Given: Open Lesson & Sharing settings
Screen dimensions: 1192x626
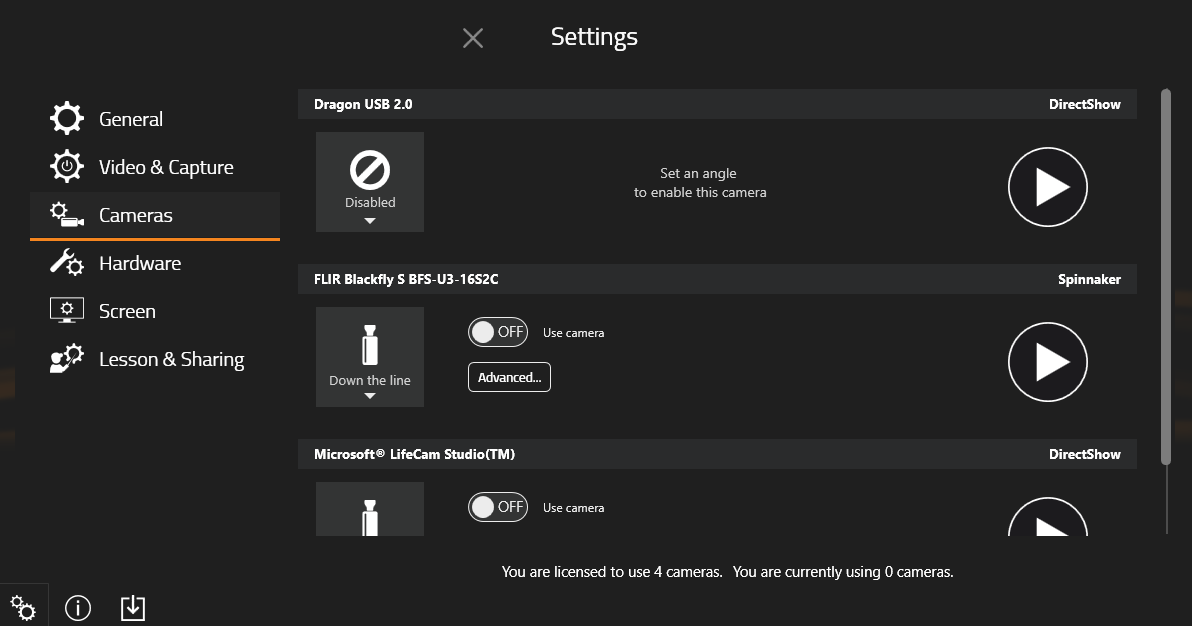Looking at the screenshot, I should (x=155, y=359).
